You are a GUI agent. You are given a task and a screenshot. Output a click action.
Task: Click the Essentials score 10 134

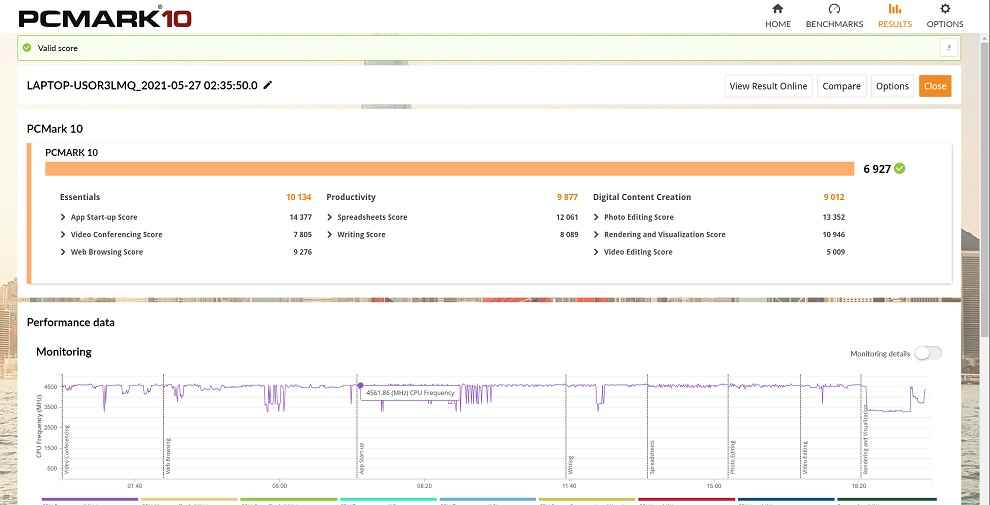click(x=299, y=197)
